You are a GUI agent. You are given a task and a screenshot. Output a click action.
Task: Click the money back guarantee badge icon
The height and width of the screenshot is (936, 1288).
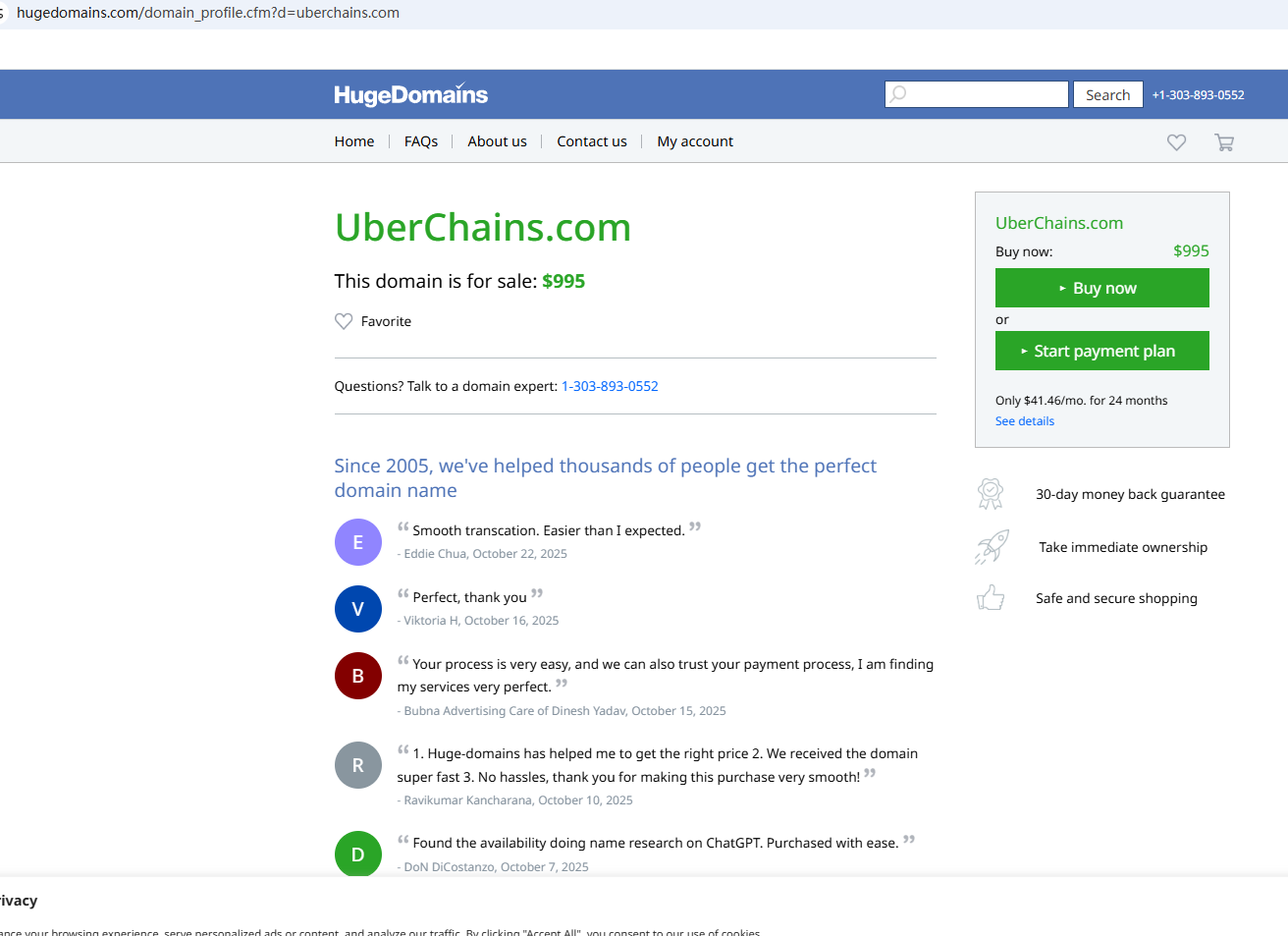click(x=991, y=494)
